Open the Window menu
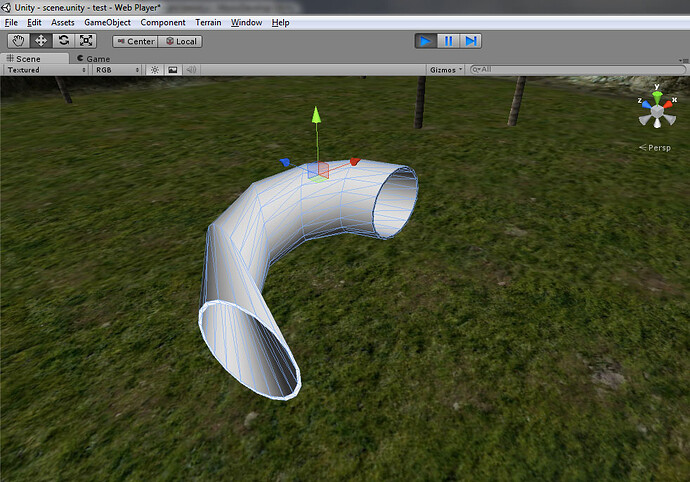The width and height of the screenshot is (690, 482). pos(246,22)
